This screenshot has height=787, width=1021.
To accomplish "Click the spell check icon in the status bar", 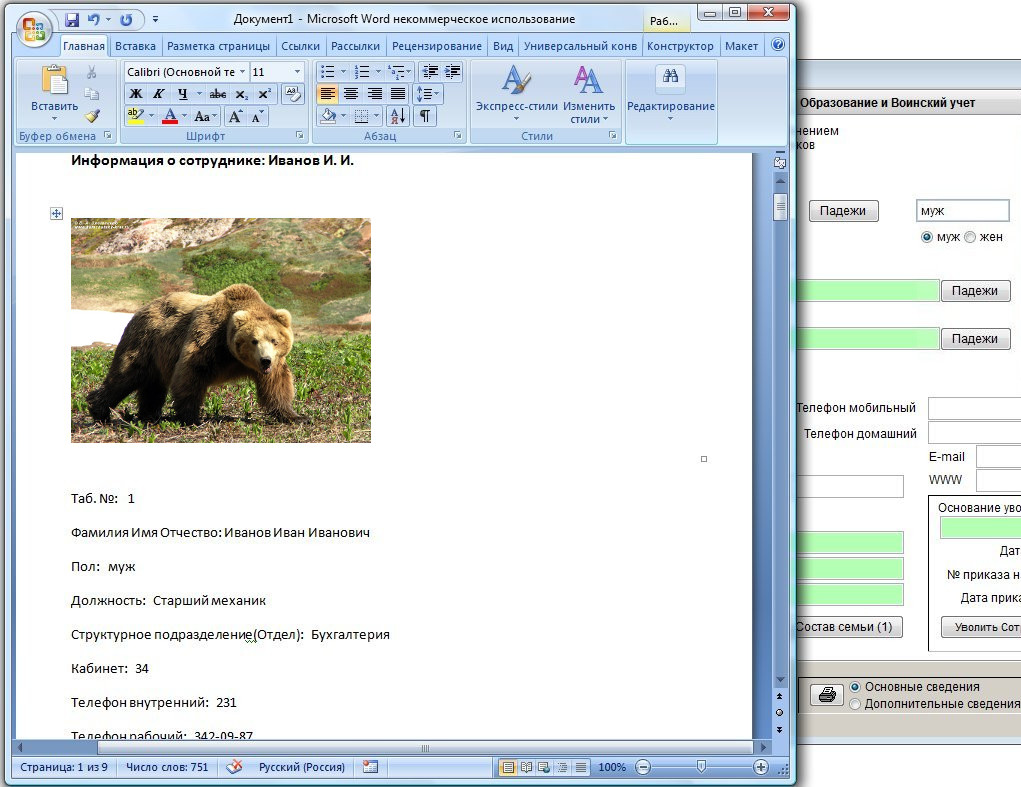I will [234, 767].
